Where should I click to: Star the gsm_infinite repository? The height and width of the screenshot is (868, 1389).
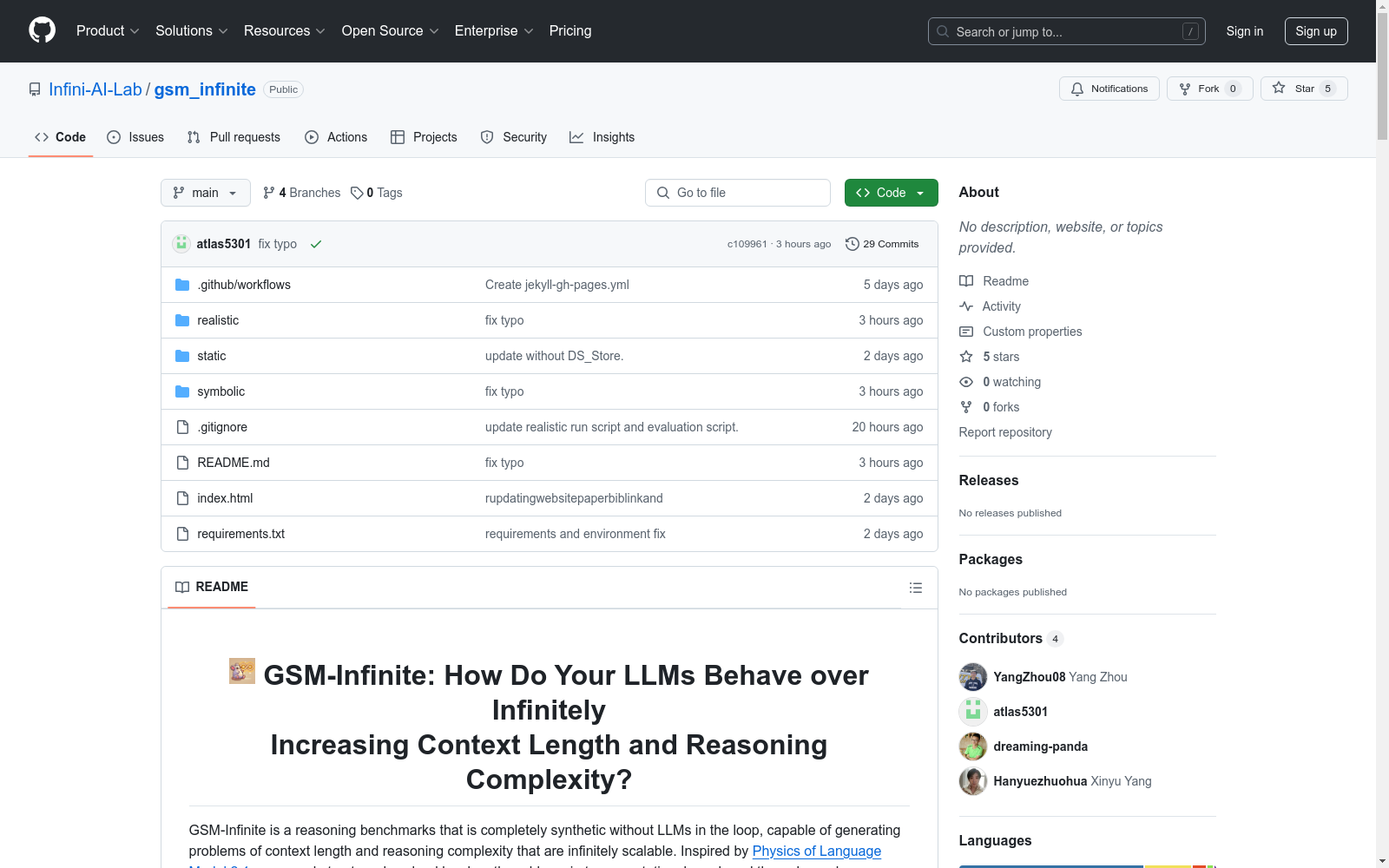1304,89
